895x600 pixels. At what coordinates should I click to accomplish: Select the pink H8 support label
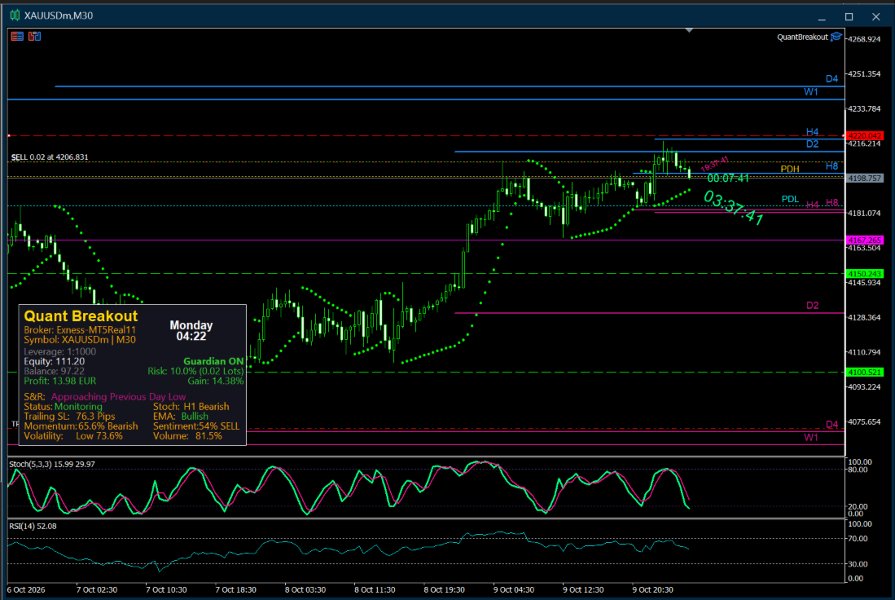click(832, 203)
